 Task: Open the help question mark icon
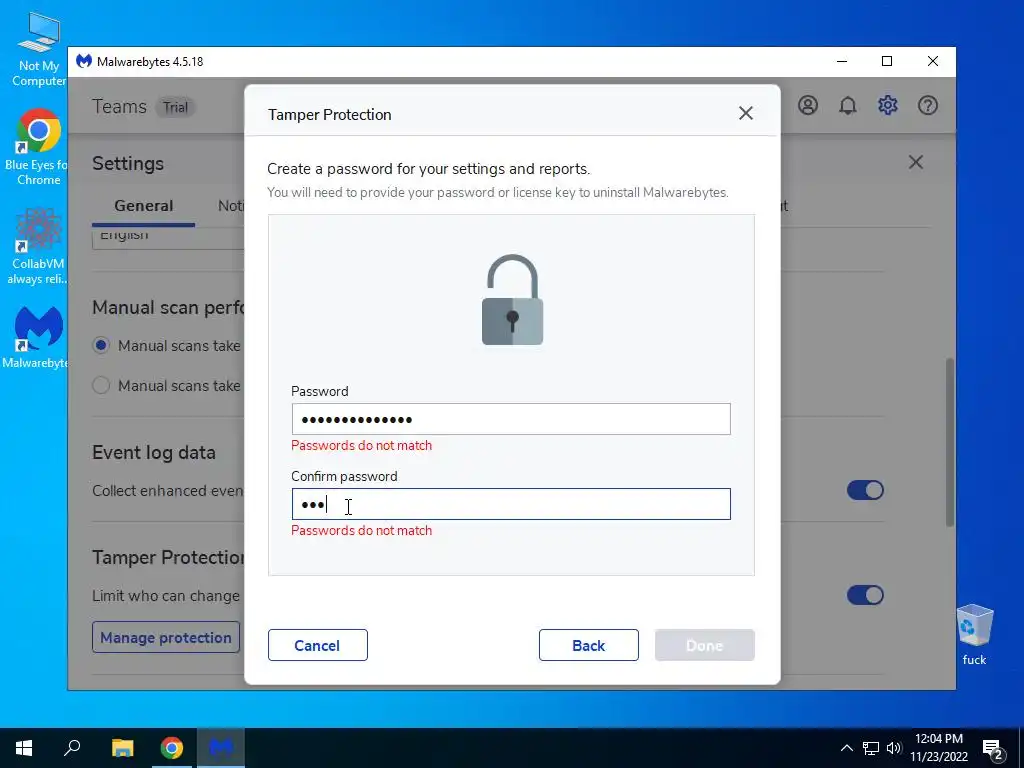pos(927,105)
